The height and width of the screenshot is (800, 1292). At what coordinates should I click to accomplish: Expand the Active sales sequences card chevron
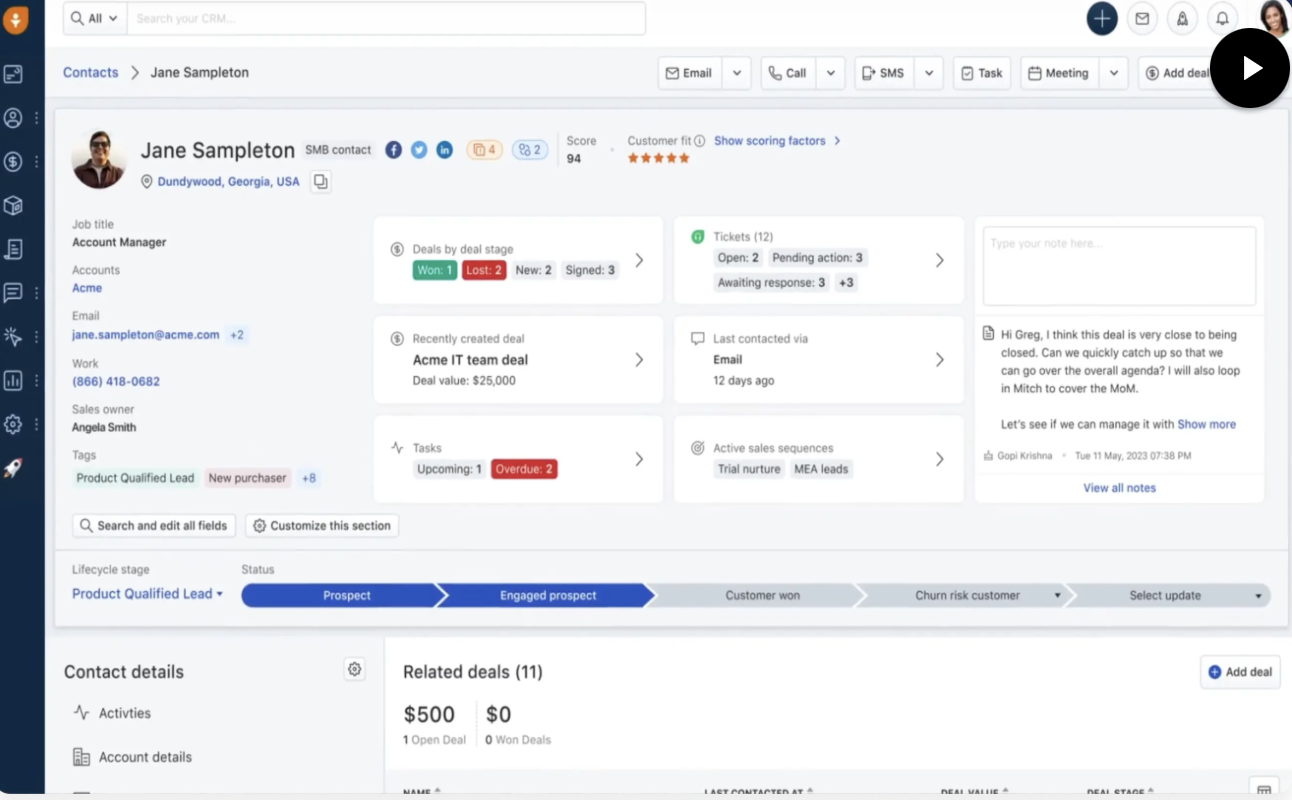[939, 459]
